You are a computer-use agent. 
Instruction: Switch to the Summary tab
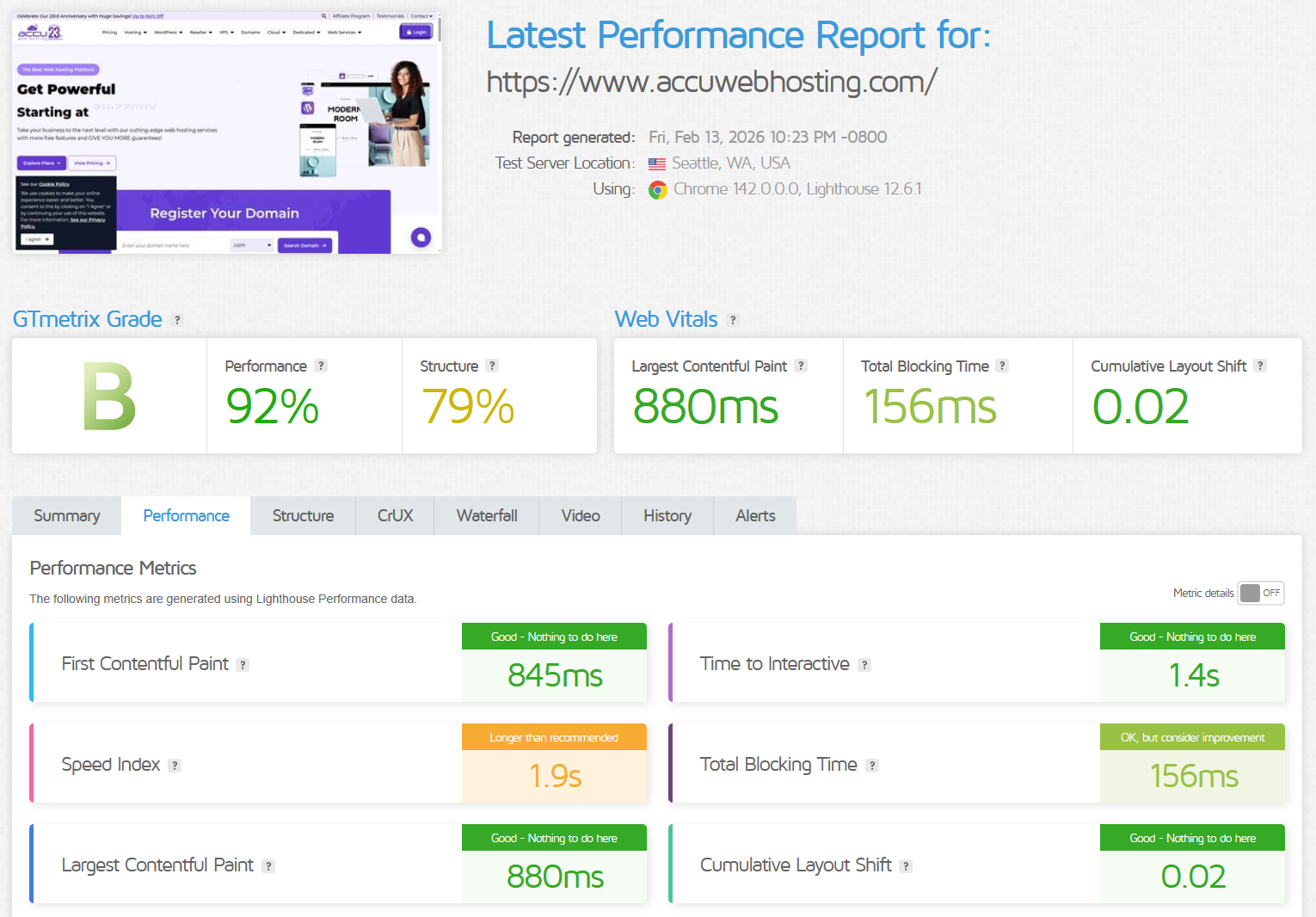coord(66,515)
